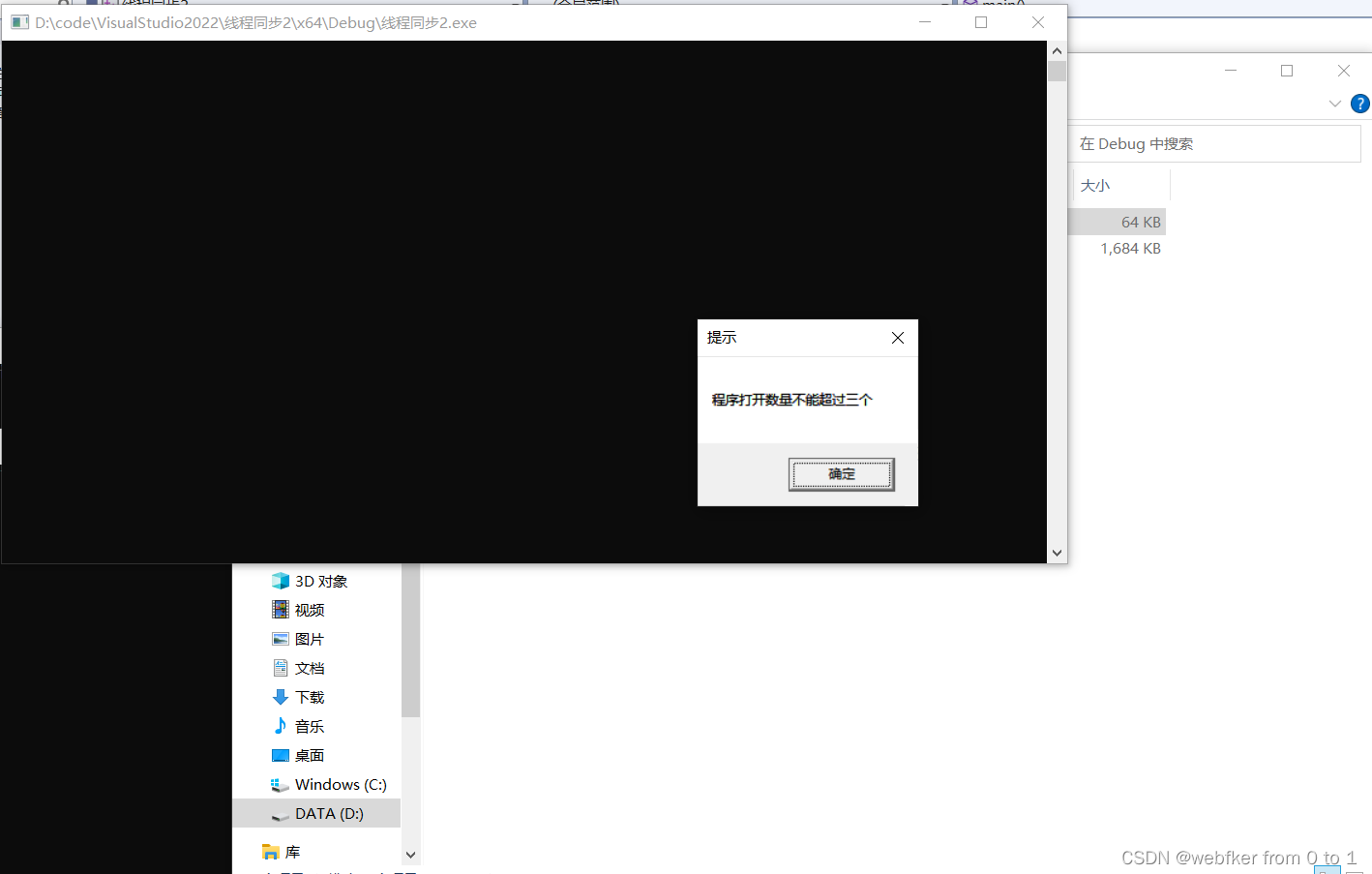Image resolution: width=1372 pixels, height=874 pixels.
Task: Open the 文档 folder in navigation pane
Action: click(310, 668)
